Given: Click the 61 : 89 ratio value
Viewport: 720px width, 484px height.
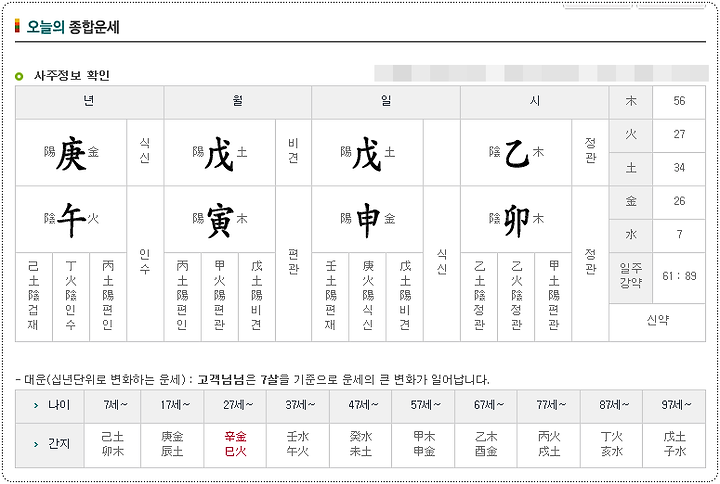Looking at the screenshot, I should 679,276.
